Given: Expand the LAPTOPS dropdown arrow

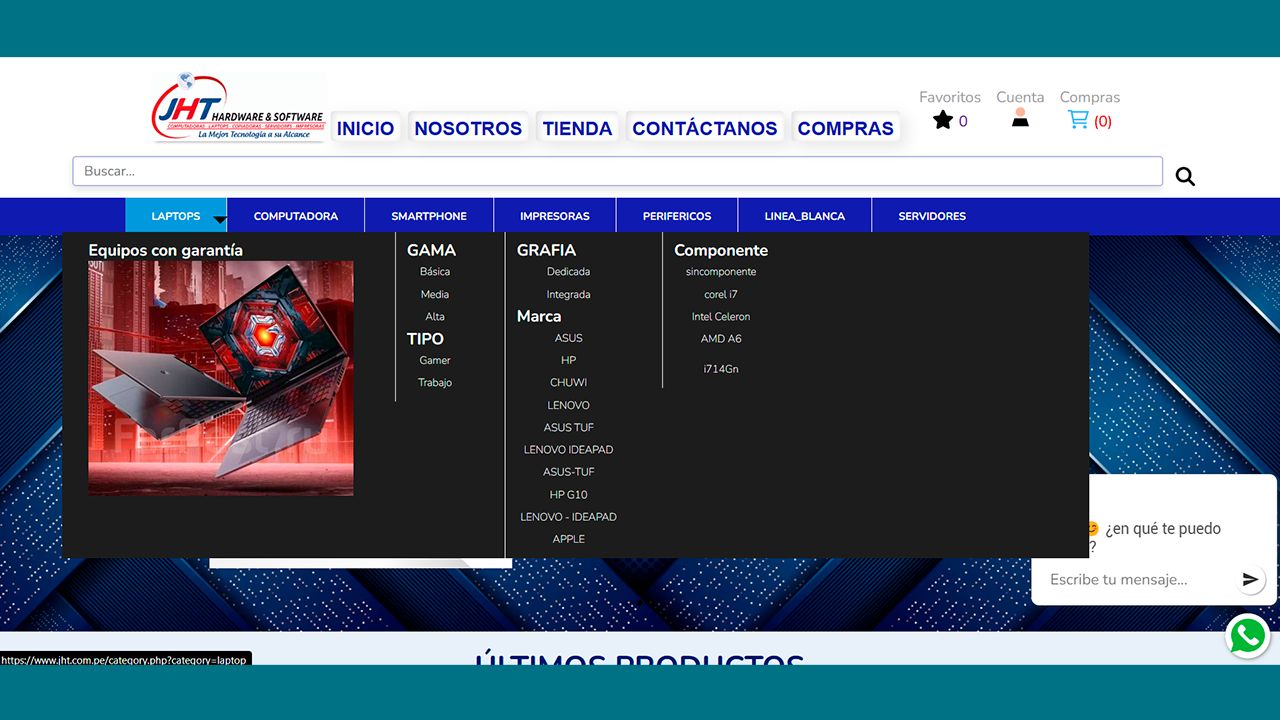Looking at the screenshot, I should 220,220.
